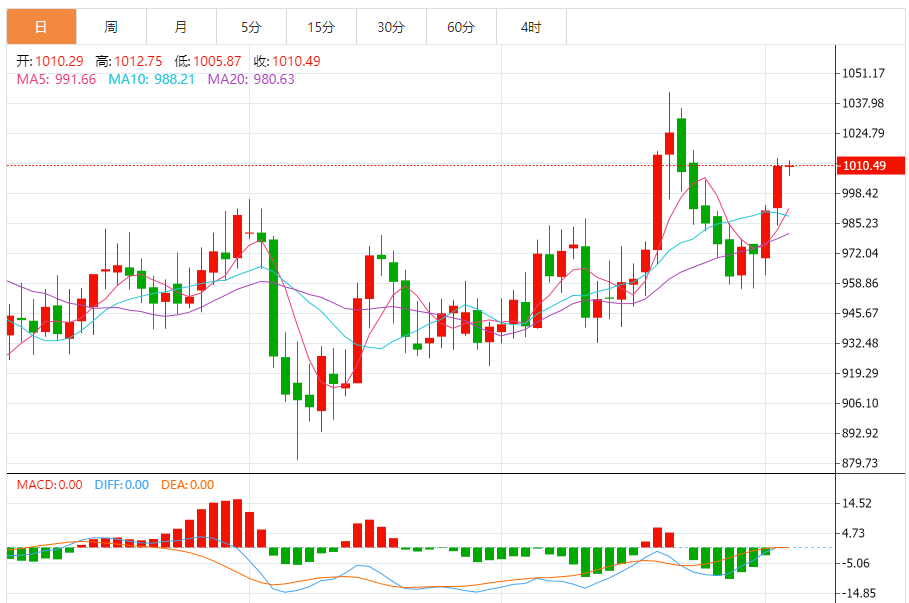Screen dimensions: 909x603
Task: Open the 4时 timeframe tab
Action: (x=531, y=27)
